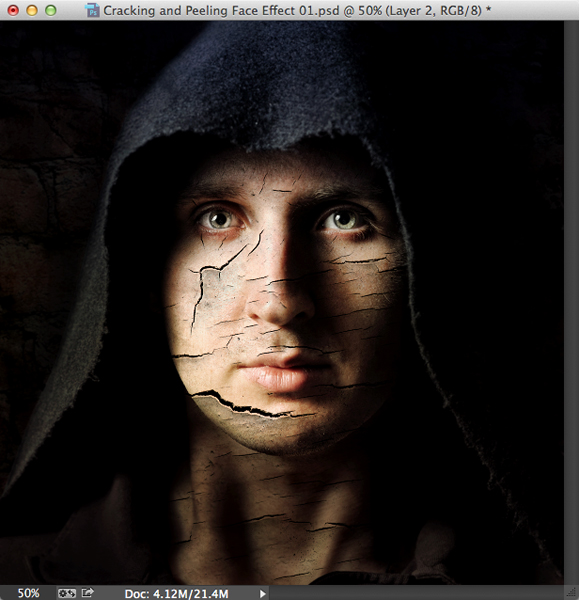Click the gear and link status bar icon
The height and width of the screenshot is (600, 579).
pyautogui.click(x=67, y=593)
